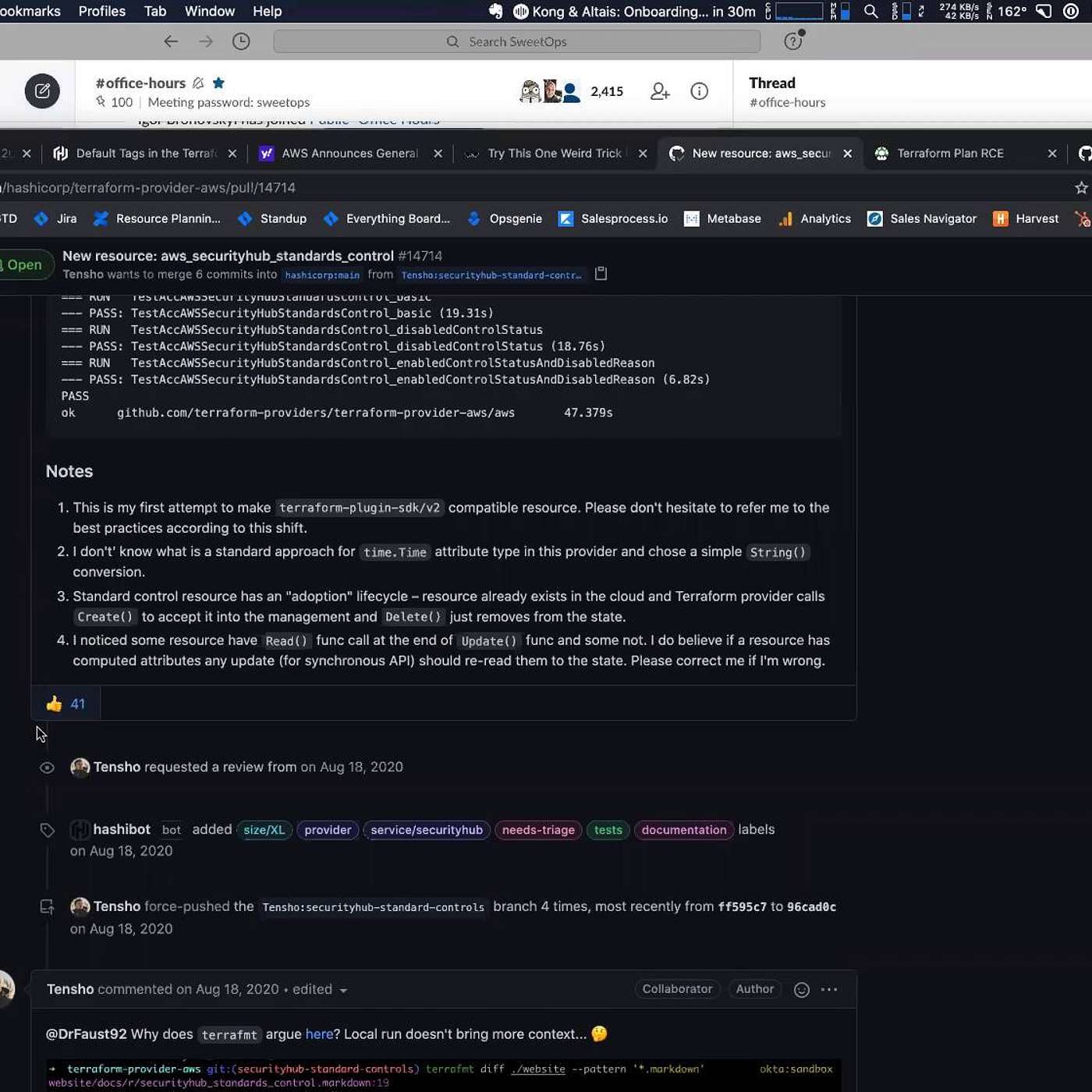The image size is (1092, 1092).
Task: Open the Window menu in menu bar
Action: (209, 11)
